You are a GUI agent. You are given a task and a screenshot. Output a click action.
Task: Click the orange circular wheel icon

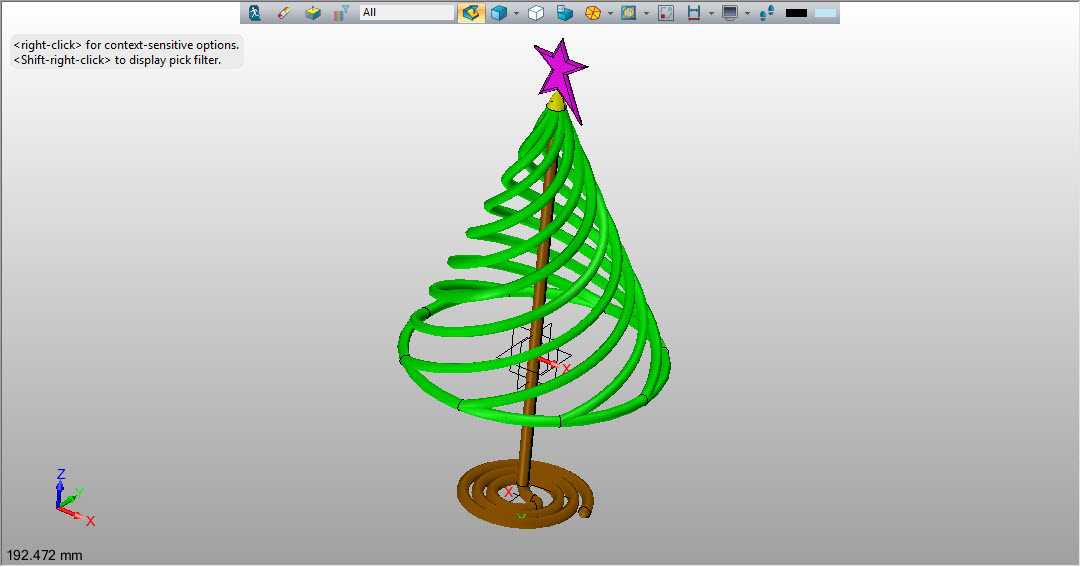592,12
